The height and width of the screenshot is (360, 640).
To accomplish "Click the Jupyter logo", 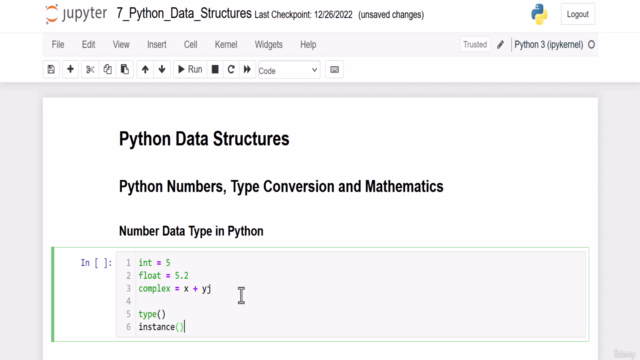I will [x=76, y=14].
